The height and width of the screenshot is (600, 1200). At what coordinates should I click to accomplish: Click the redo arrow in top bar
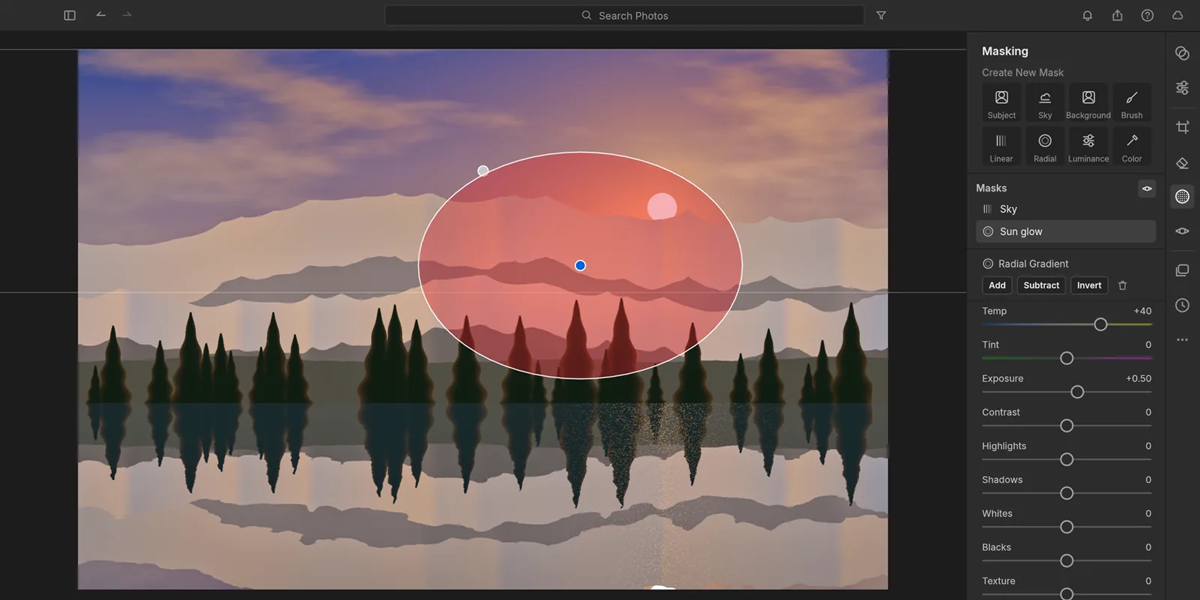tap(127, 15)
